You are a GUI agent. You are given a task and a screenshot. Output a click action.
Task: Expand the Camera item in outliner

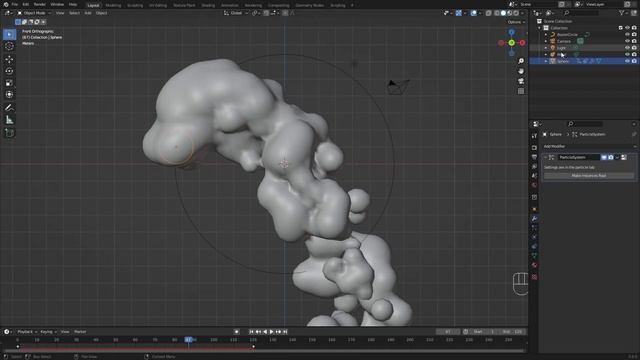(546, 41)
